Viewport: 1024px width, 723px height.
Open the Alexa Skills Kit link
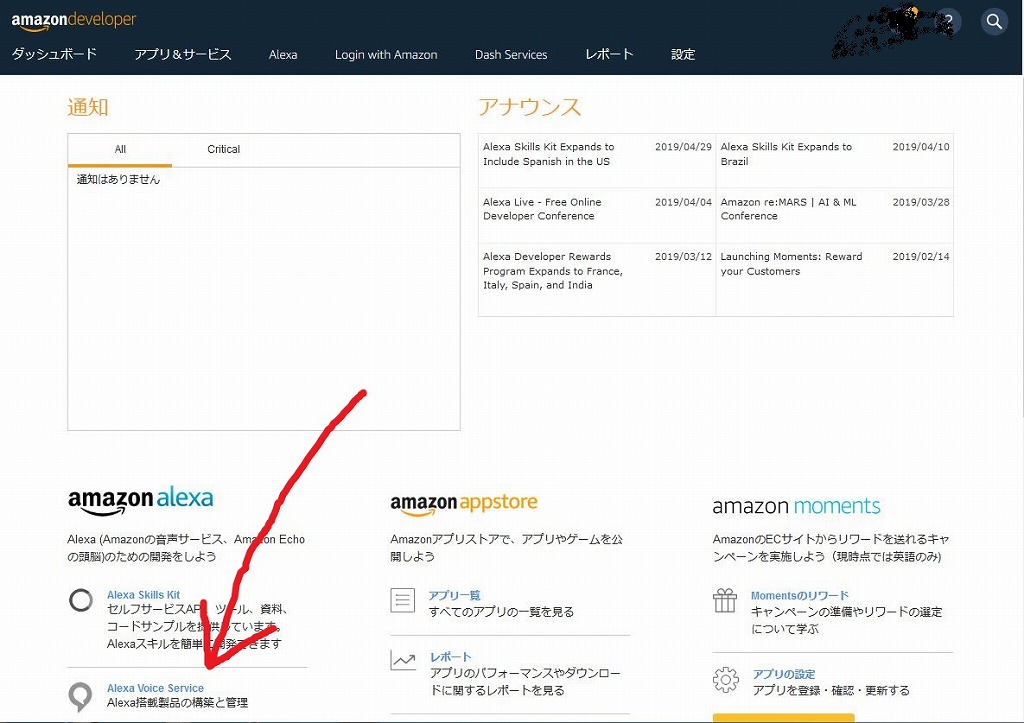point(144,595)
